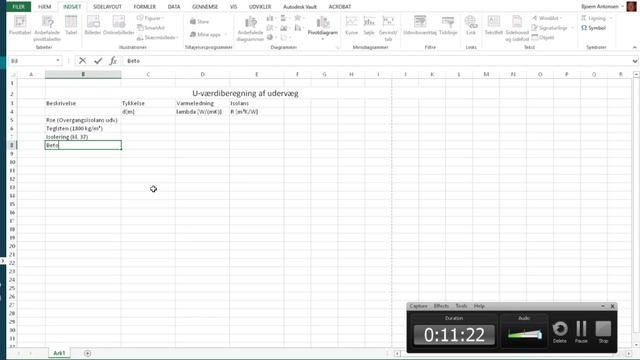
Task: Add Sidehoved og sidefod
Action: coord(517,29)
